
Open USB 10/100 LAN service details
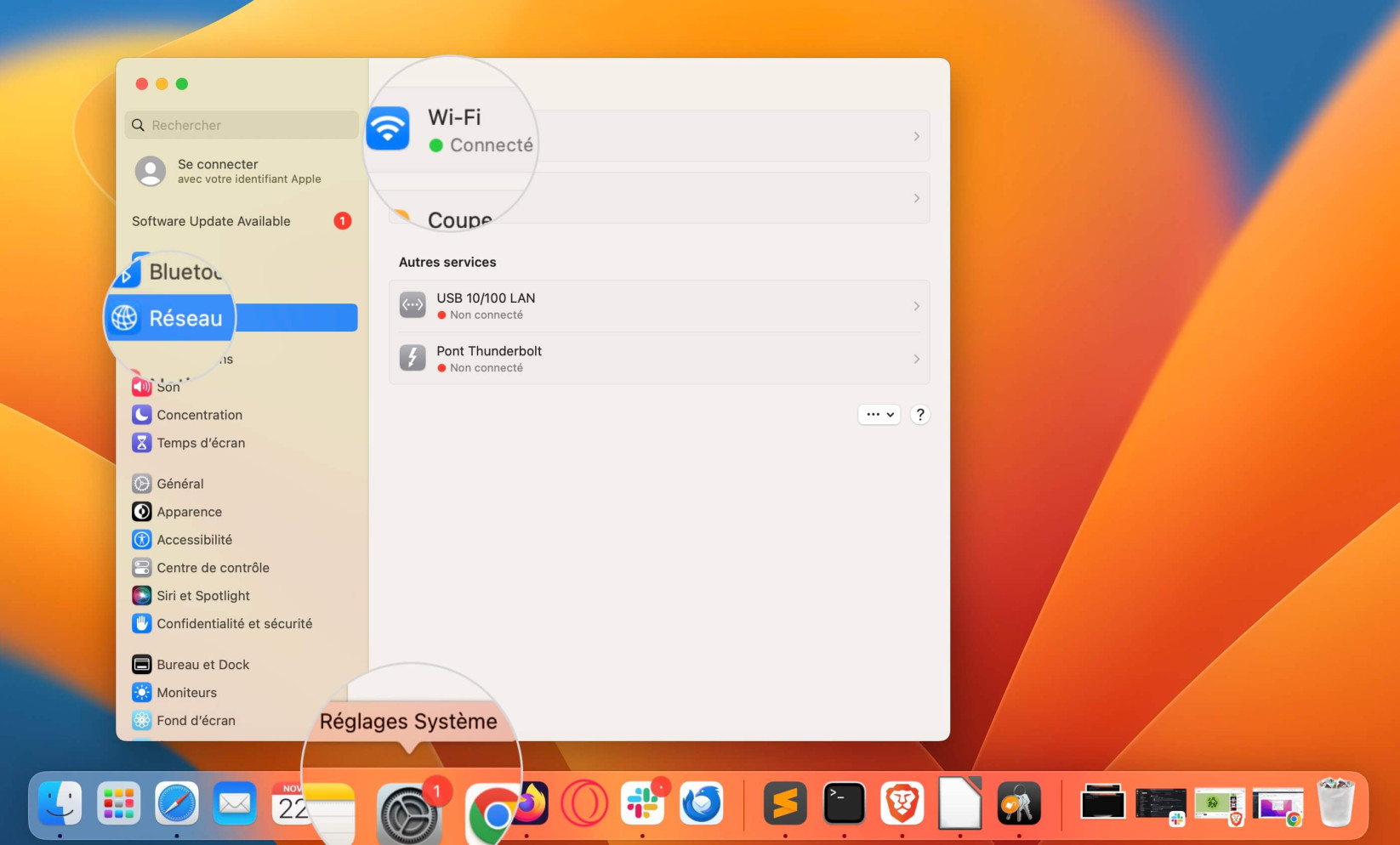(659, 306)
